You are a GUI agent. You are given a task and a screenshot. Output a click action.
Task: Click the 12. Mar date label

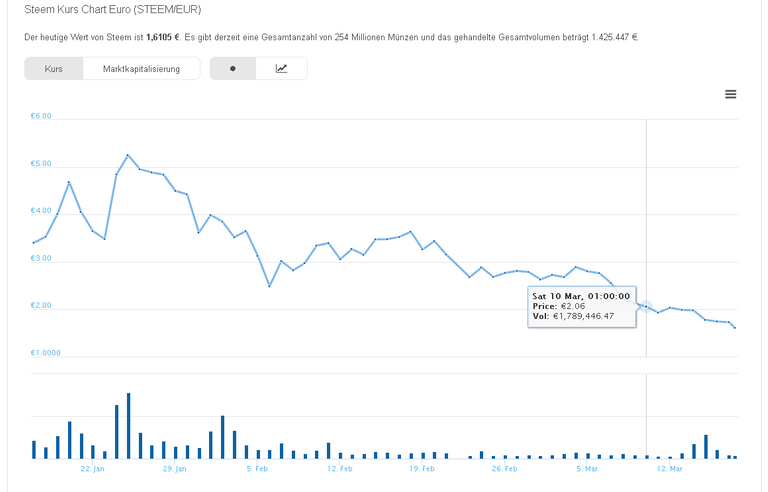pos(669,468)
